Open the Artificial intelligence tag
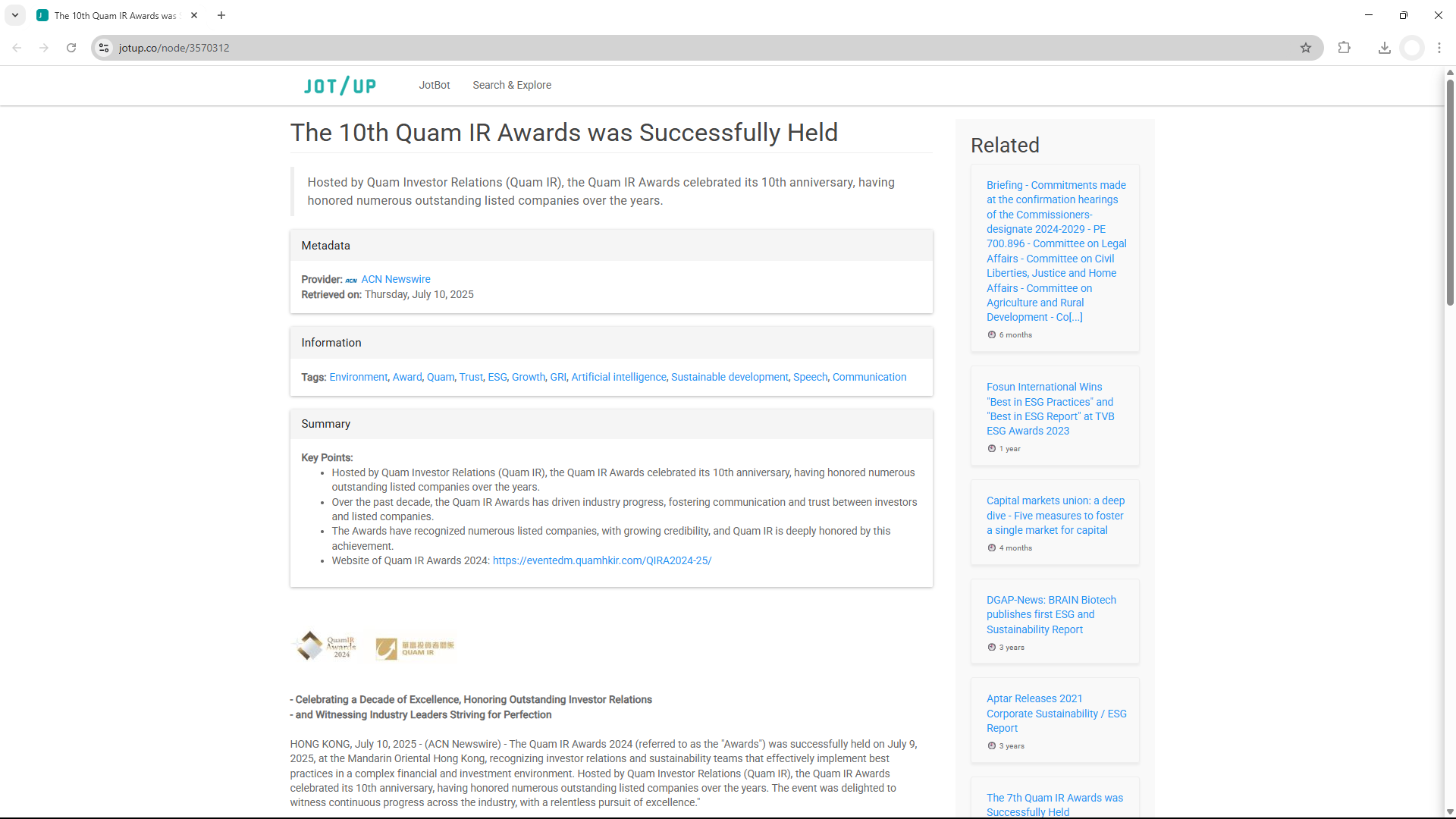Screen dimensions: 1456x819 [x=619, y=377]
